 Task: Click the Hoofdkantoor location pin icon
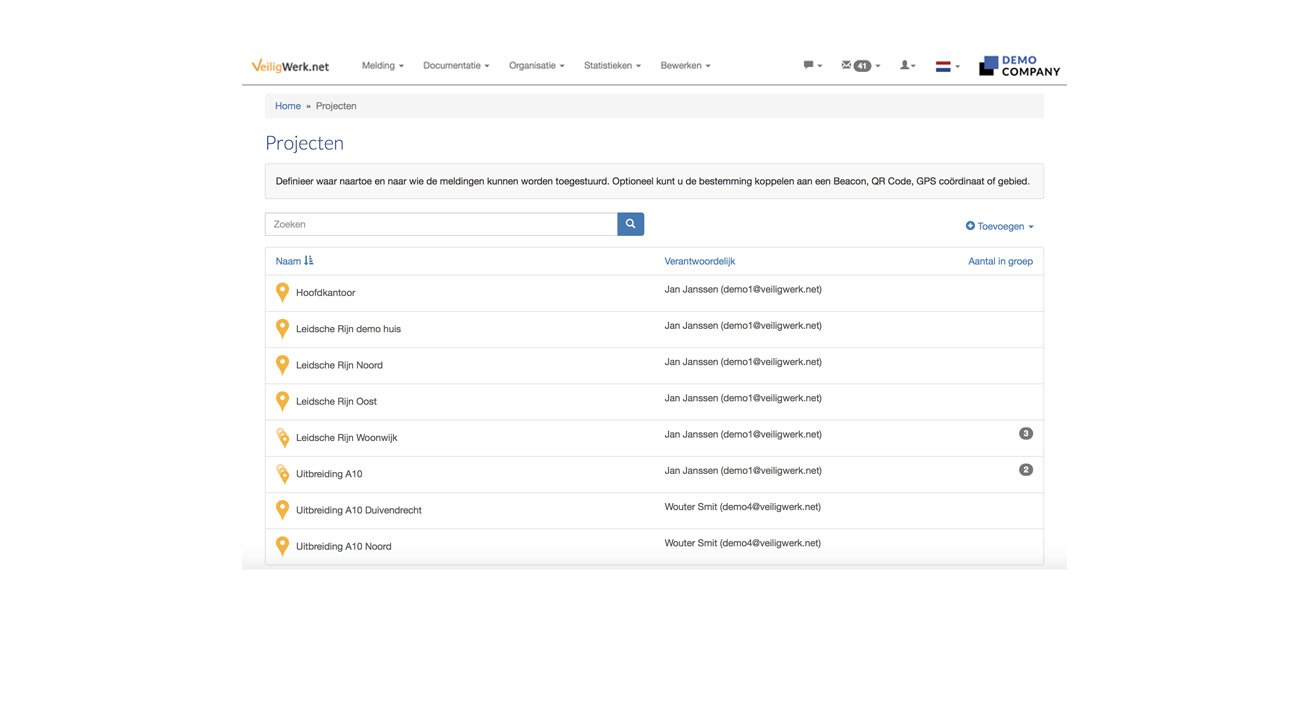point(282,292)
